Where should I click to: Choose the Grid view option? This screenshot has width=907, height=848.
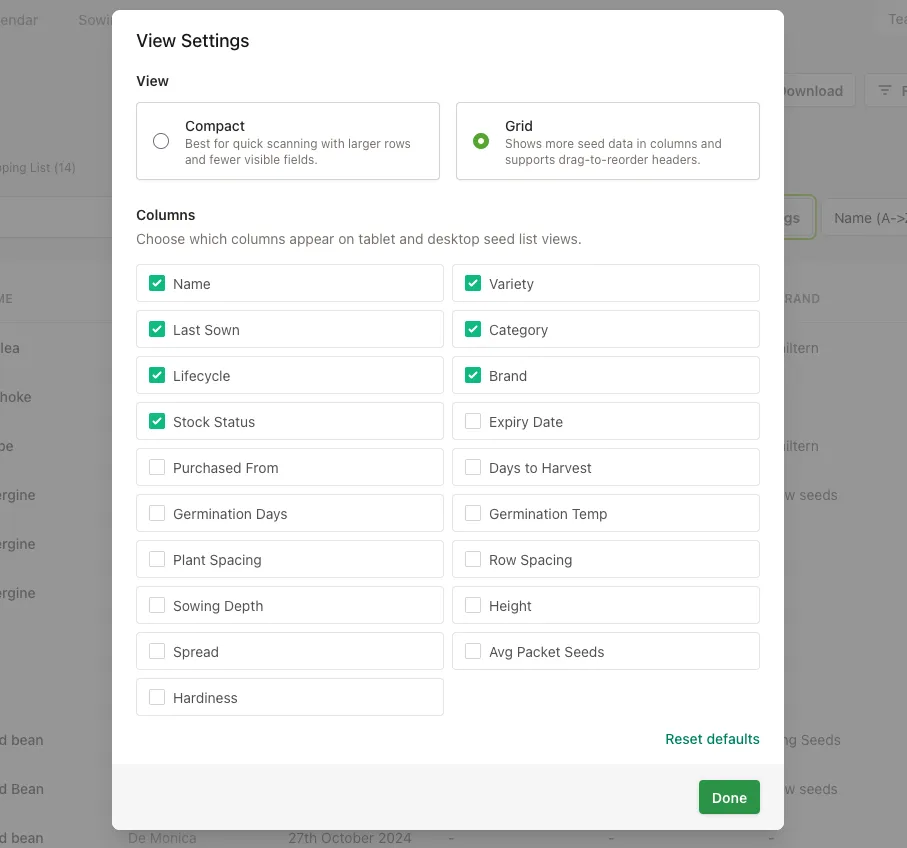tap(481, 141)
